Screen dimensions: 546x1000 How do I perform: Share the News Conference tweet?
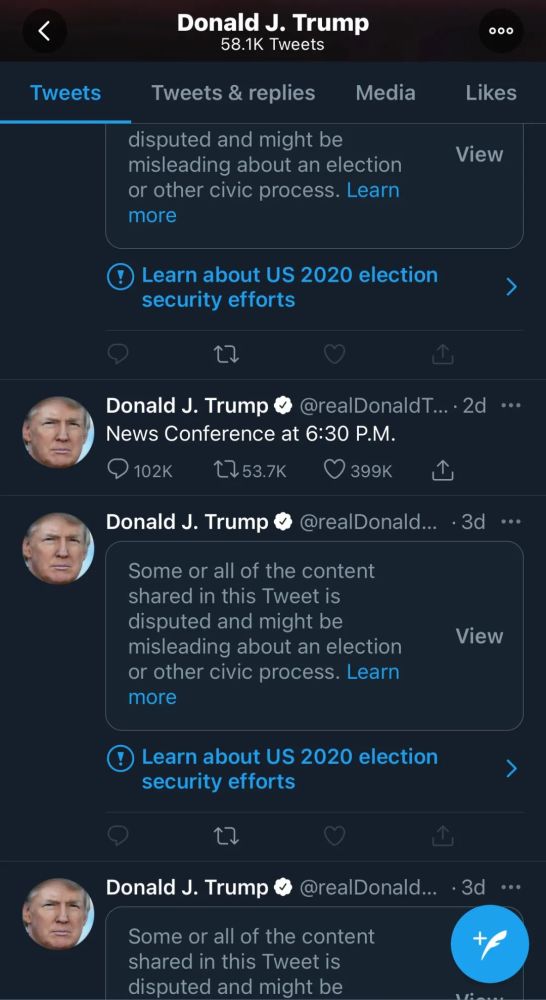pyautogui.click(x=442, y=471)
